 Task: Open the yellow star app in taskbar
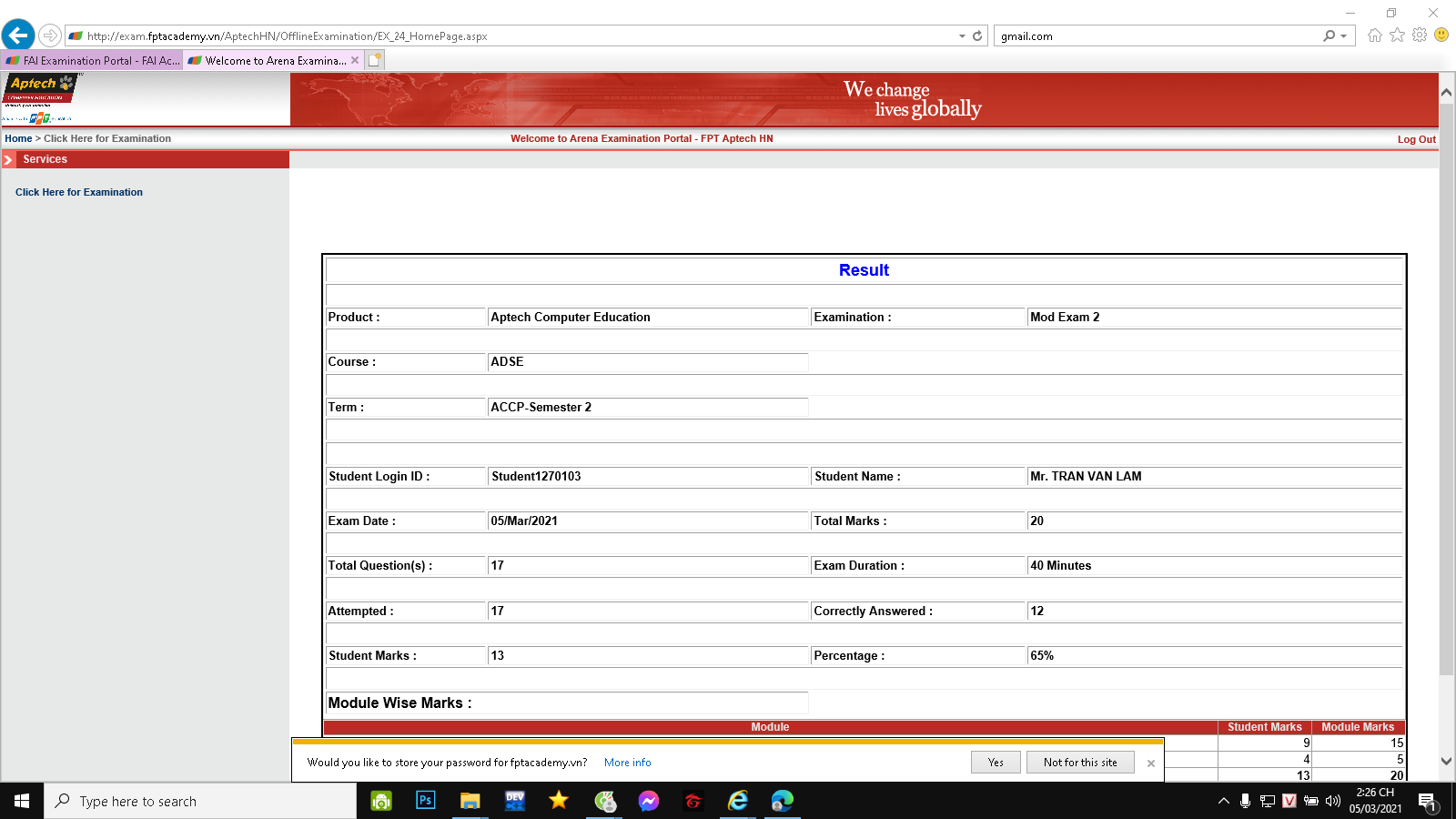(559, 801)
